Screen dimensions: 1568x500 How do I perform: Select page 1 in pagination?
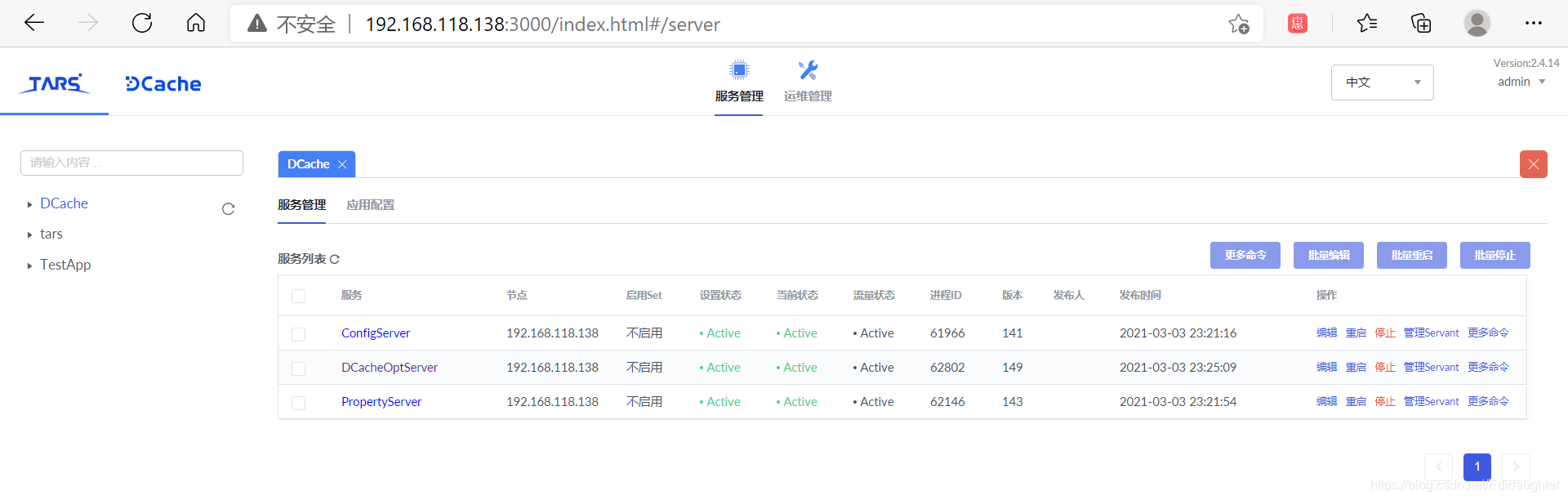click(1477, 467)
